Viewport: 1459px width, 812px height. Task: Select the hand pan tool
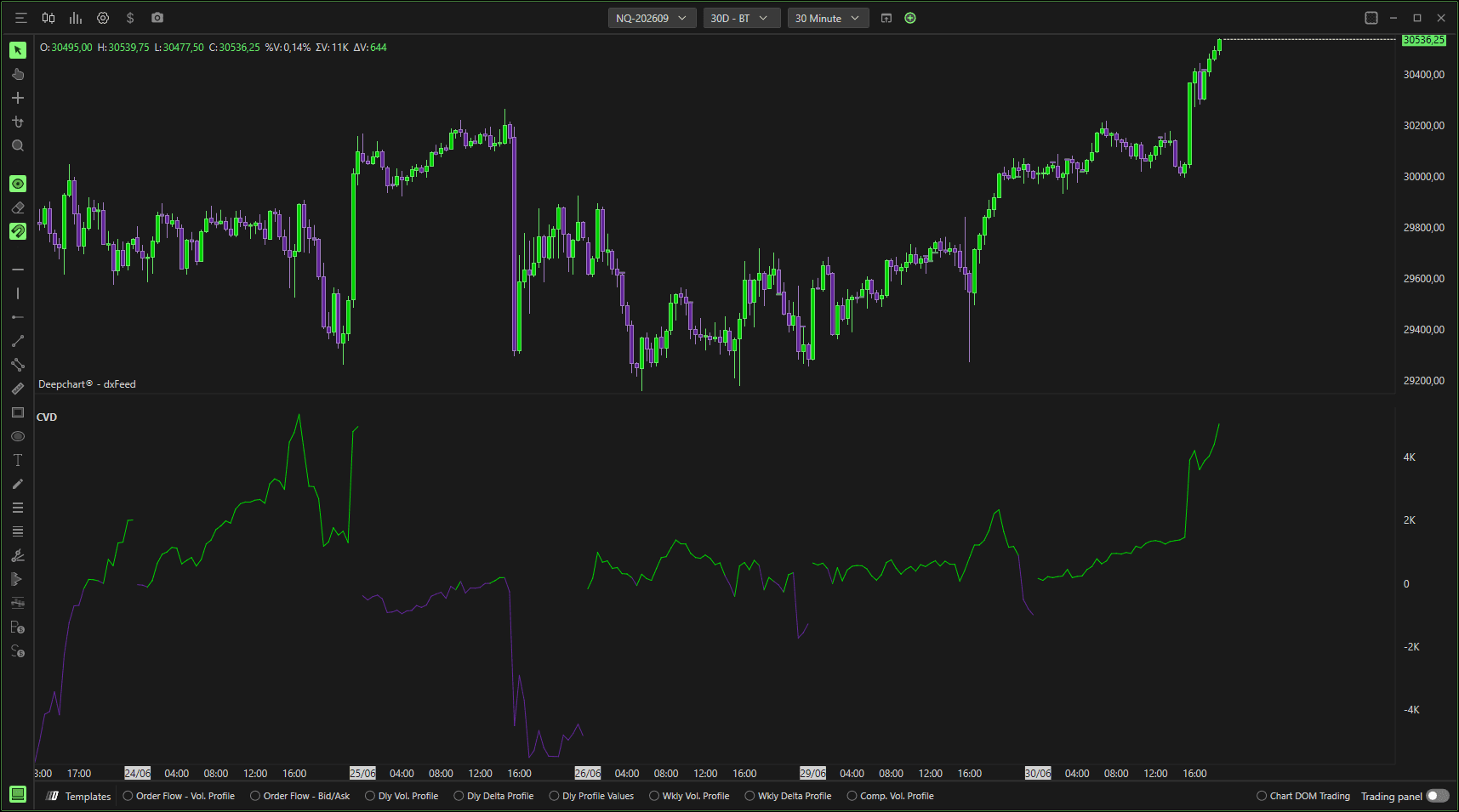[18, 74]
